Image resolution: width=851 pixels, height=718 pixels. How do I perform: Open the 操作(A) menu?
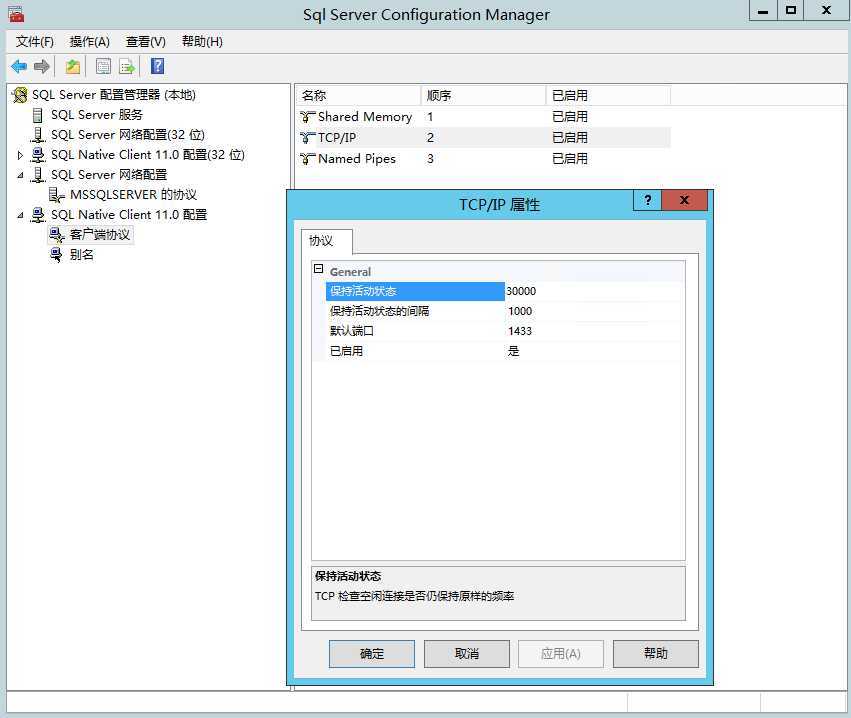(x=90, y=42)
